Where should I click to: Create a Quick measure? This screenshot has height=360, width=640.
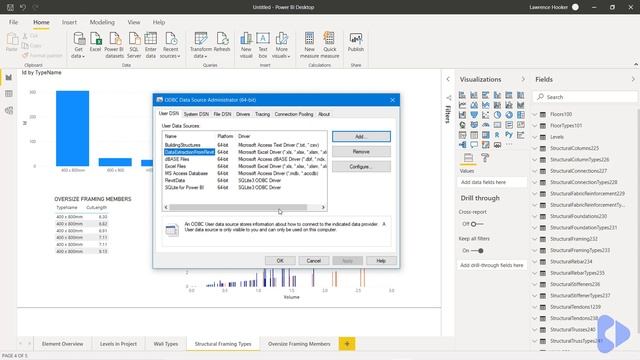pyautogui.click(x=330, y=45)
